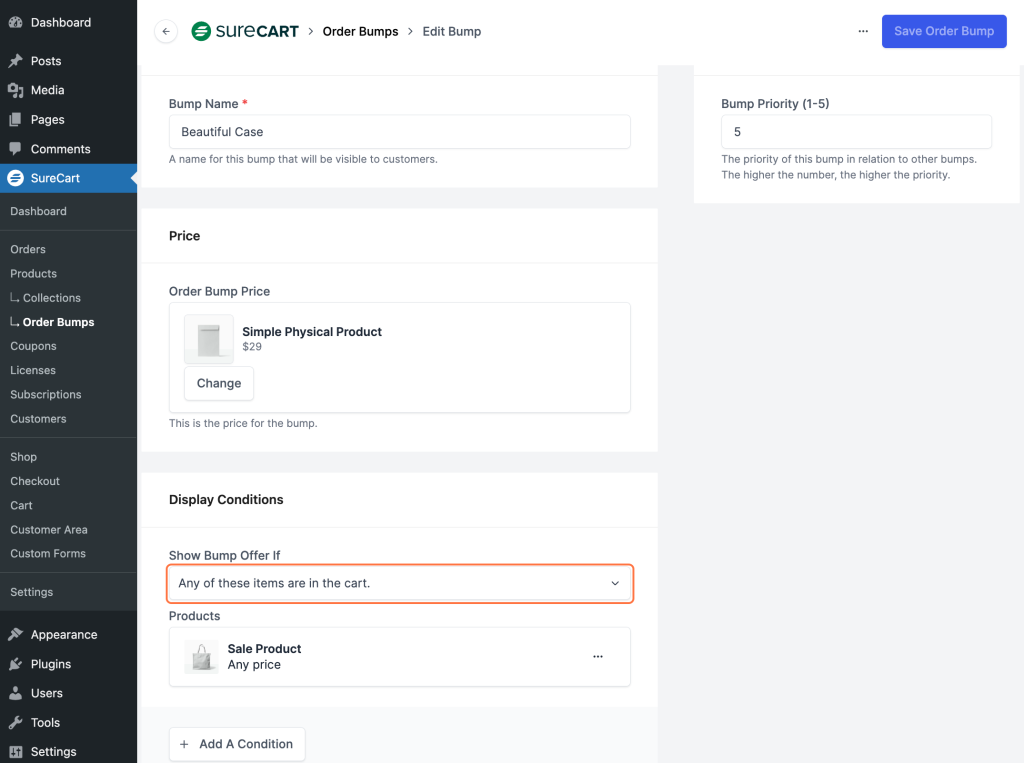Click the Simple Physical Product title
1024x763 pixels.
[312, 332]
